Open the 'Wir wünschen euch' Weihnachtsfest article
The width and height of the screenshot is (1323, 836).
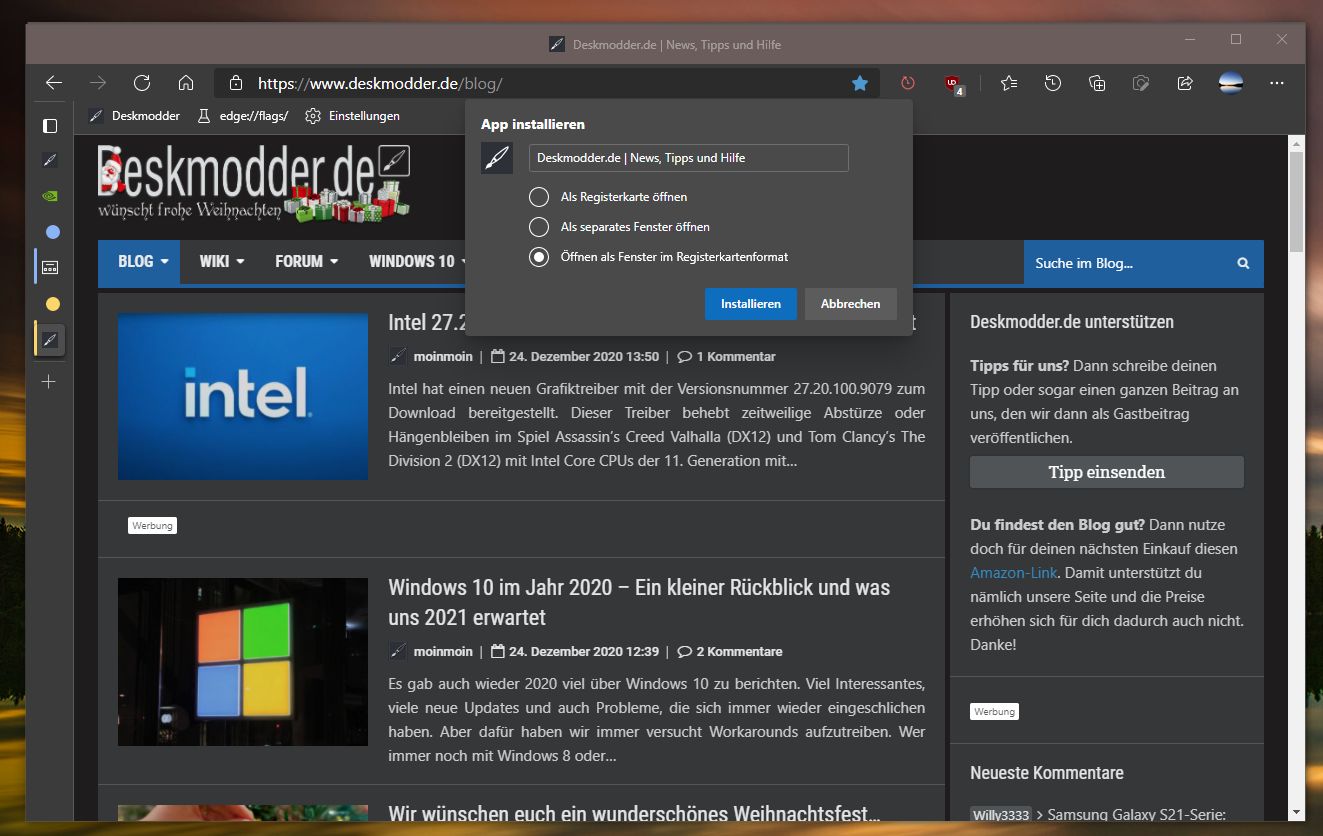pyautogui.click(x=634, y=814)
